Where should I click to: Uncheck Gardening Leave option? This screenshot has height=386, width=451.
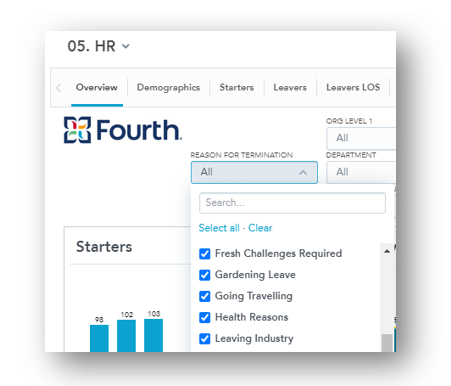205,275
